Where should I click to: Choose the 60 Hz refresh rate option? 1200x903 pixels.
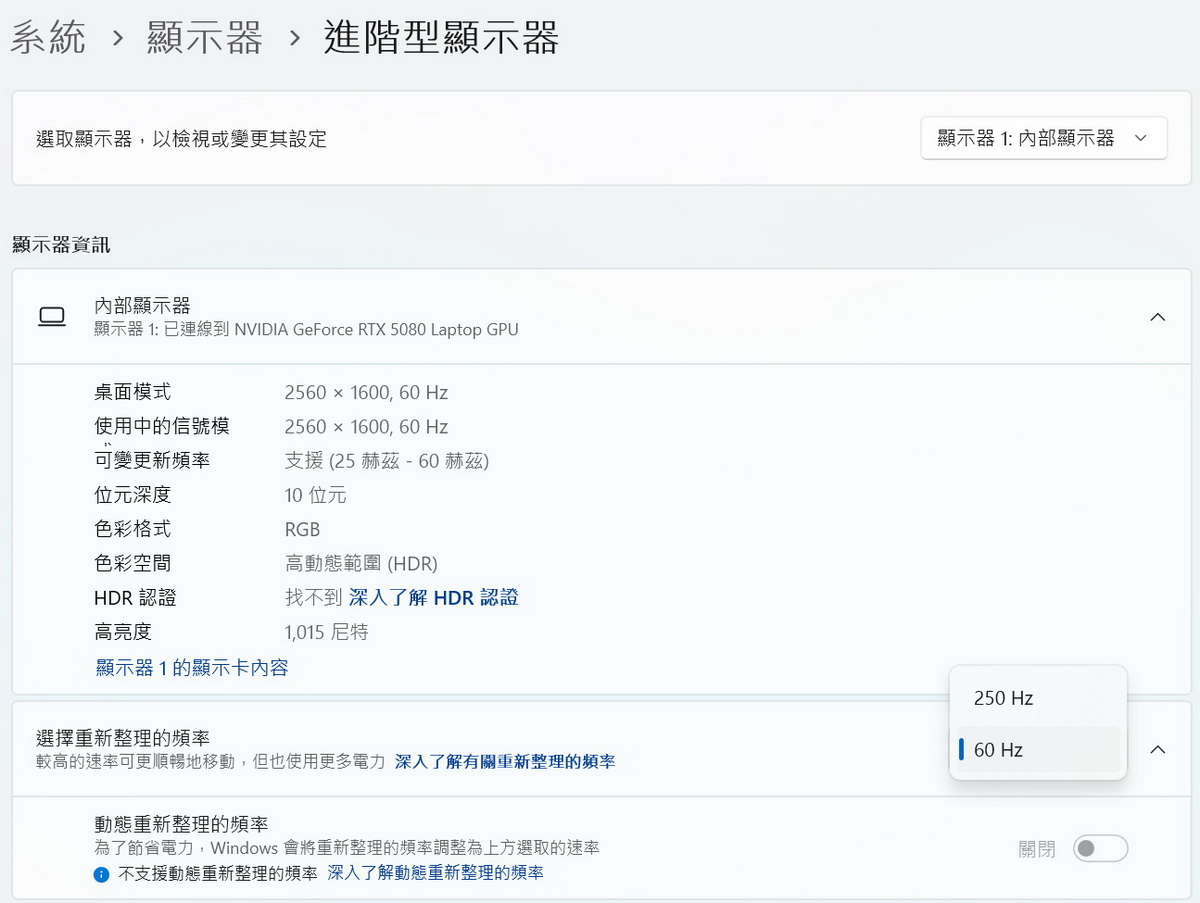coord(998,750)
